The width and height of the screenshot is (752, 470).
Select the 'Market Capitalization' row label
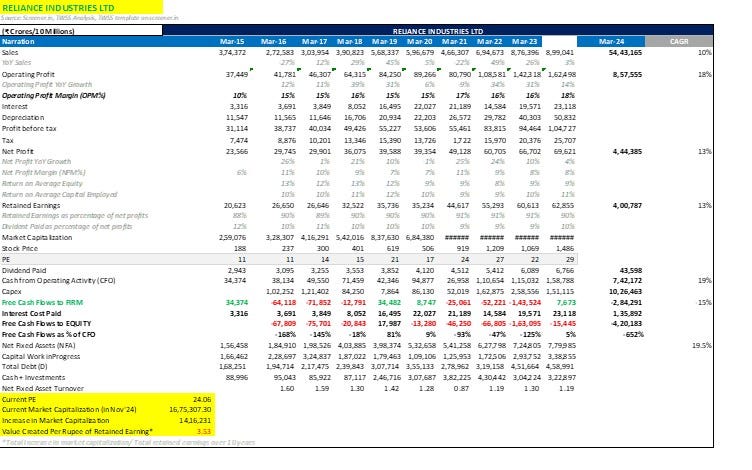pyautogui.click(x=37, y=238)
